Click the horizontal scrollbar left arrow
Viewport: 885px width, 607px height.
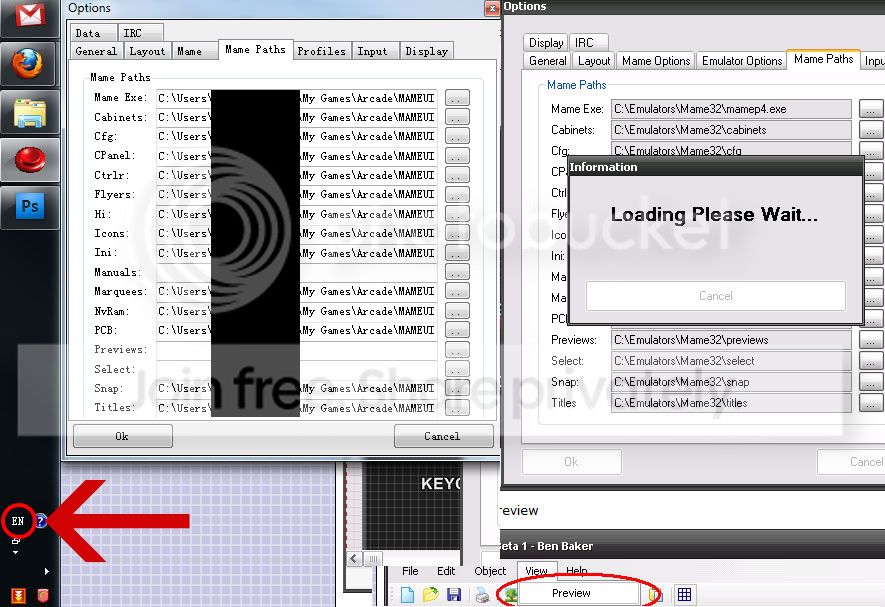coord(354,559)
